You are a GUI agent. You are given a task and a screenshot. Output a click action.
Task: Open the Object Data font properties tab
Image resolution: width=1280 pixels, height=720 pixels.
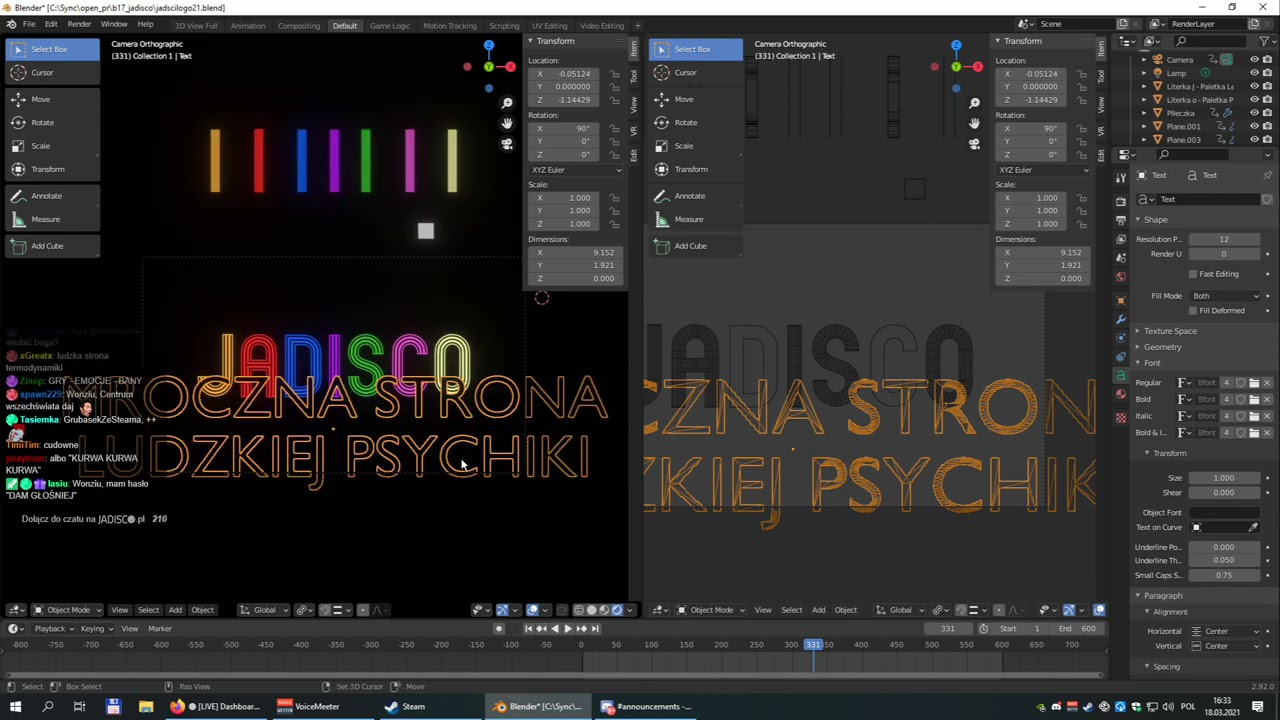(x=1121, y=375)
